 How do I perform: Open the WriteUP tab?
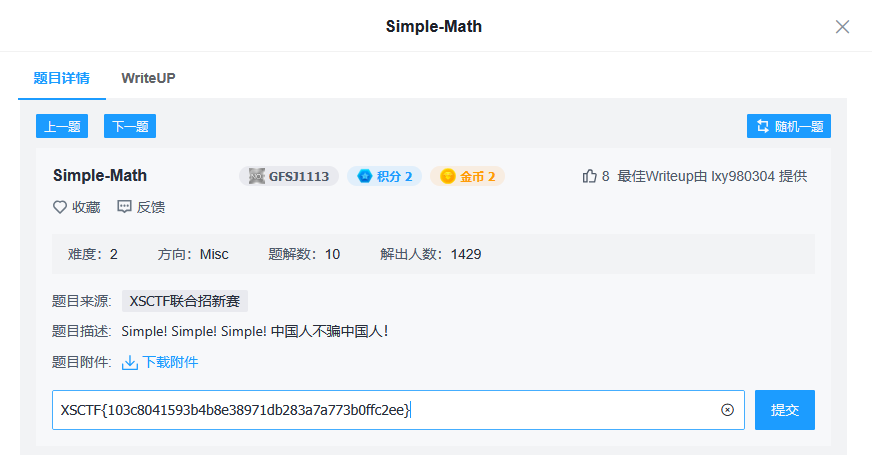click(148, 78)
